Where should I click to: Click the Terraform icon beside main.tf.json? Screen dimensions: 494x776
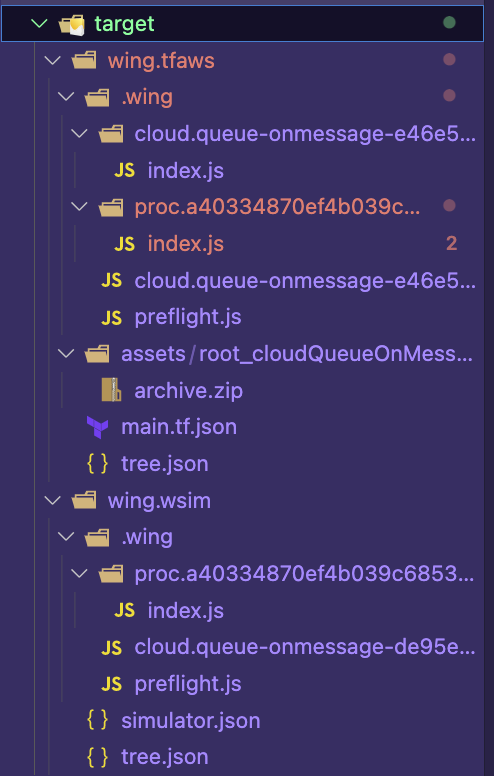coord(98,427)
